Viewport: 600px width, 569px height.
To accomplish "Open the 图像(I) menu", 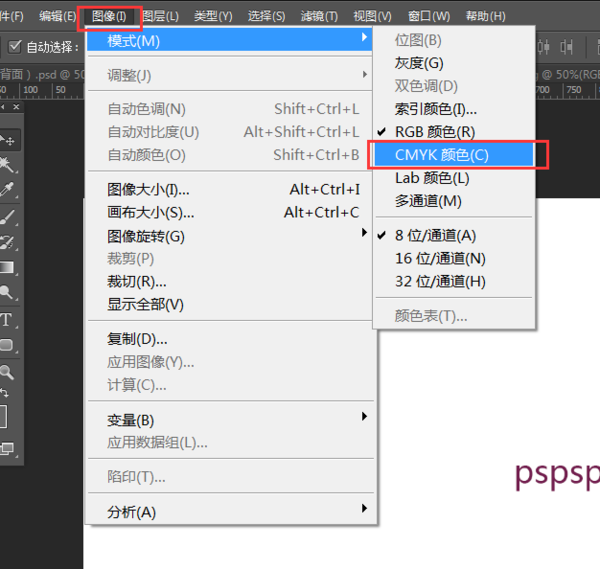I will coord(109,16).
